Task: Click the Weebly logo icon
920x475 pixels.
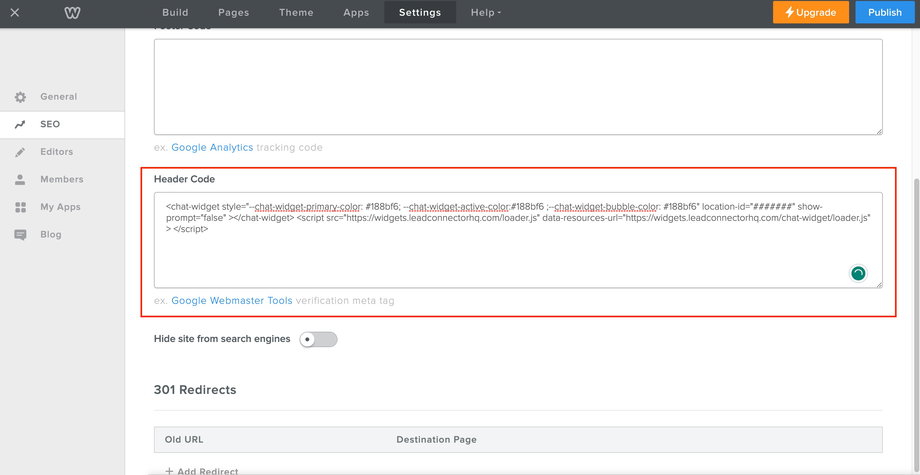Action: tap(72, 13)
